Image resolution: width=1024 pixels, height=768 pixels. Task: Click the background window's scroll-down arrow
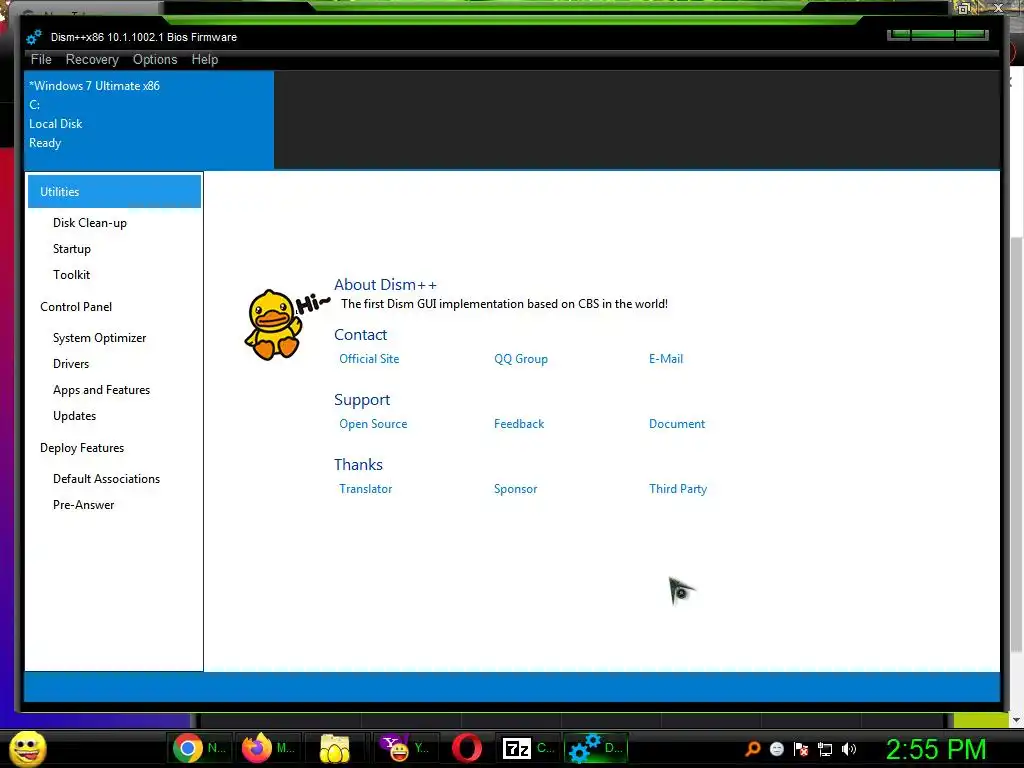[1016, 720]
